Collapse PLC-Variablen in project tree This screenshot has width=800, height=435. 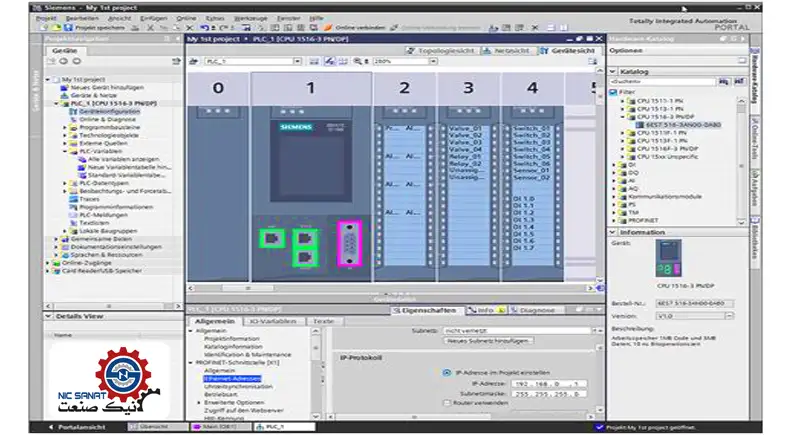point(65,151)
